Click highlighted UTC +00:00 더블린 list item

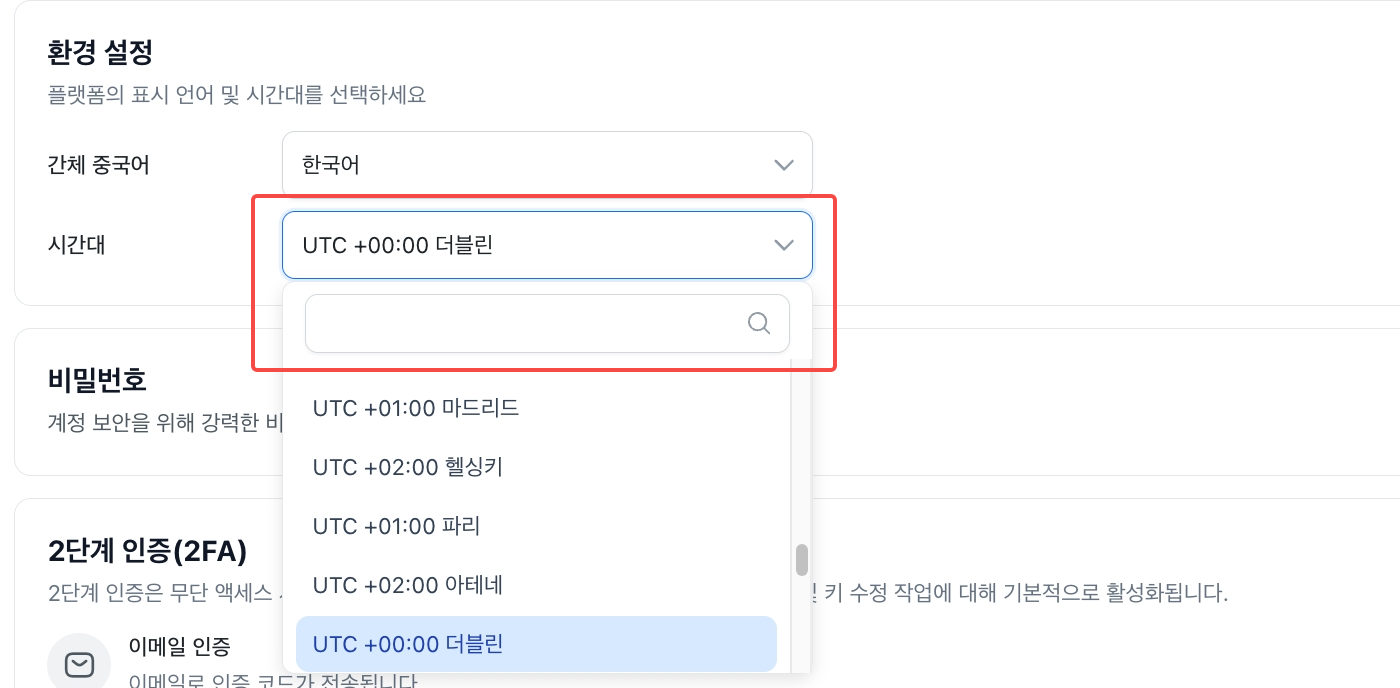pos(536,644)
